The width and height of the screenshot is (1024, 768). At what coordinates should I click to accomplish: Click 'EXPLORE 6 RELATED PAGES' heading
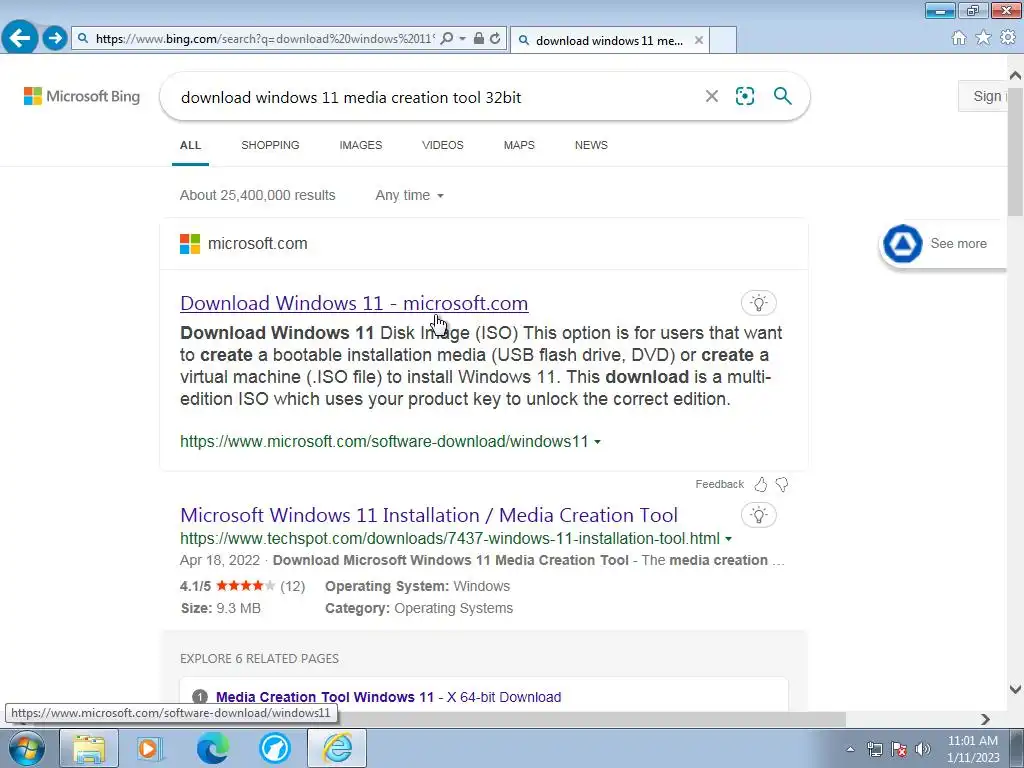pos(259,658)
